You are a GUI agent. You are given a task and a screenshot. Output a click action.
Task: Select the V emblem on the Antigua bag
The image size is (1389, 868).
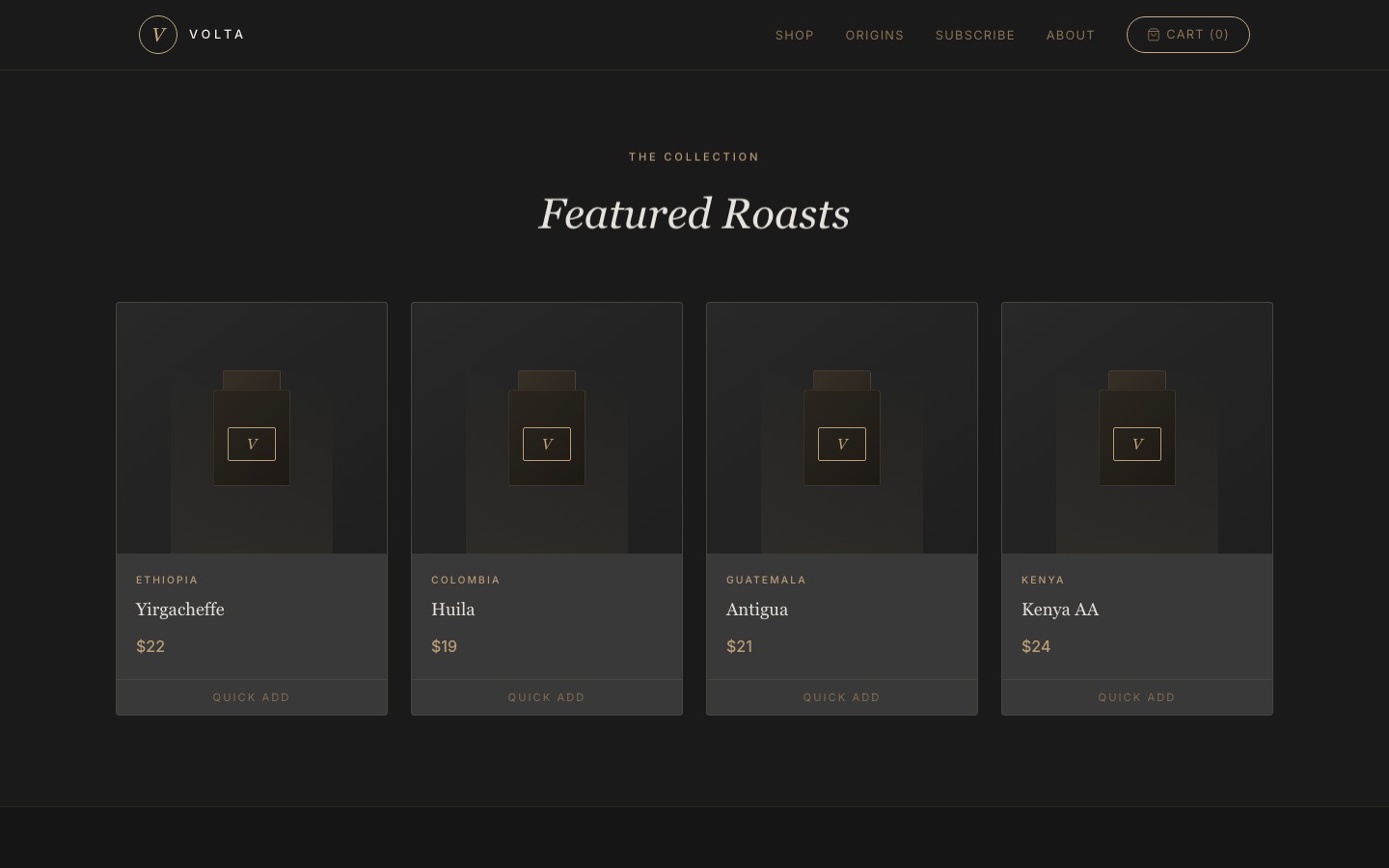(842, 444)
